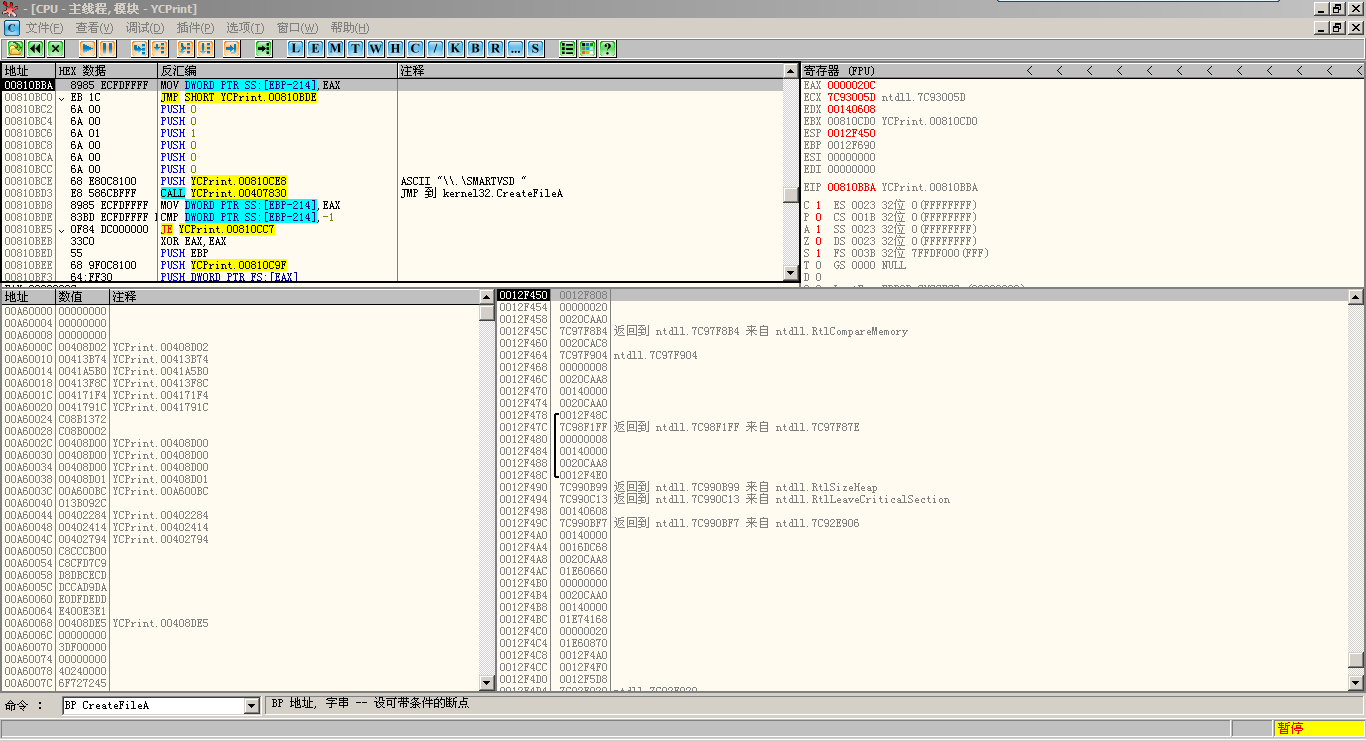Open the 文件 (File) menu
The width and height of the screenshot is (1366, 742).
click(x=44, y=28)
